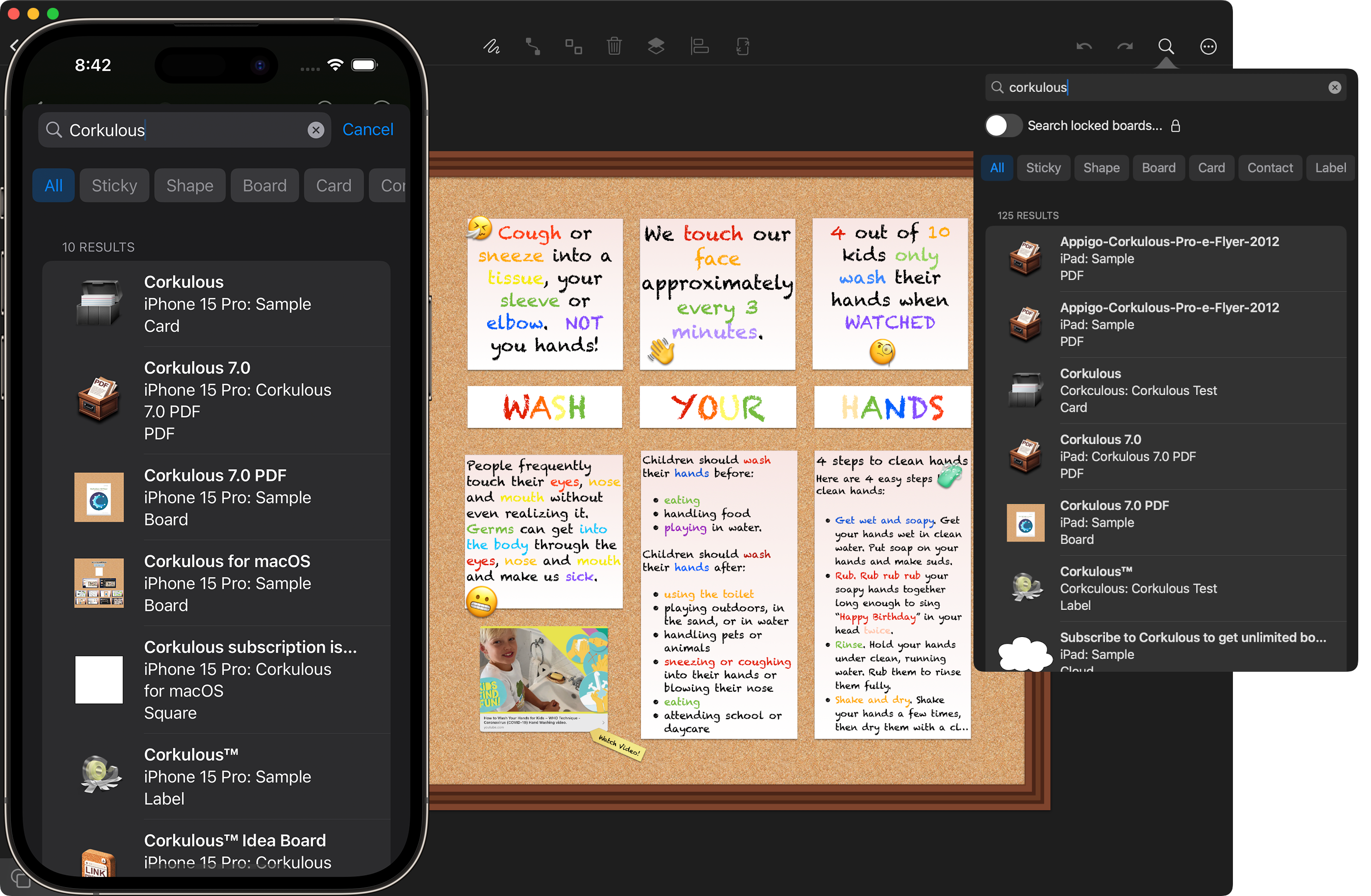Select the Label filter in Mac search
The height and width of the screenshot is (896, 1371).
tap(1330, 167)
